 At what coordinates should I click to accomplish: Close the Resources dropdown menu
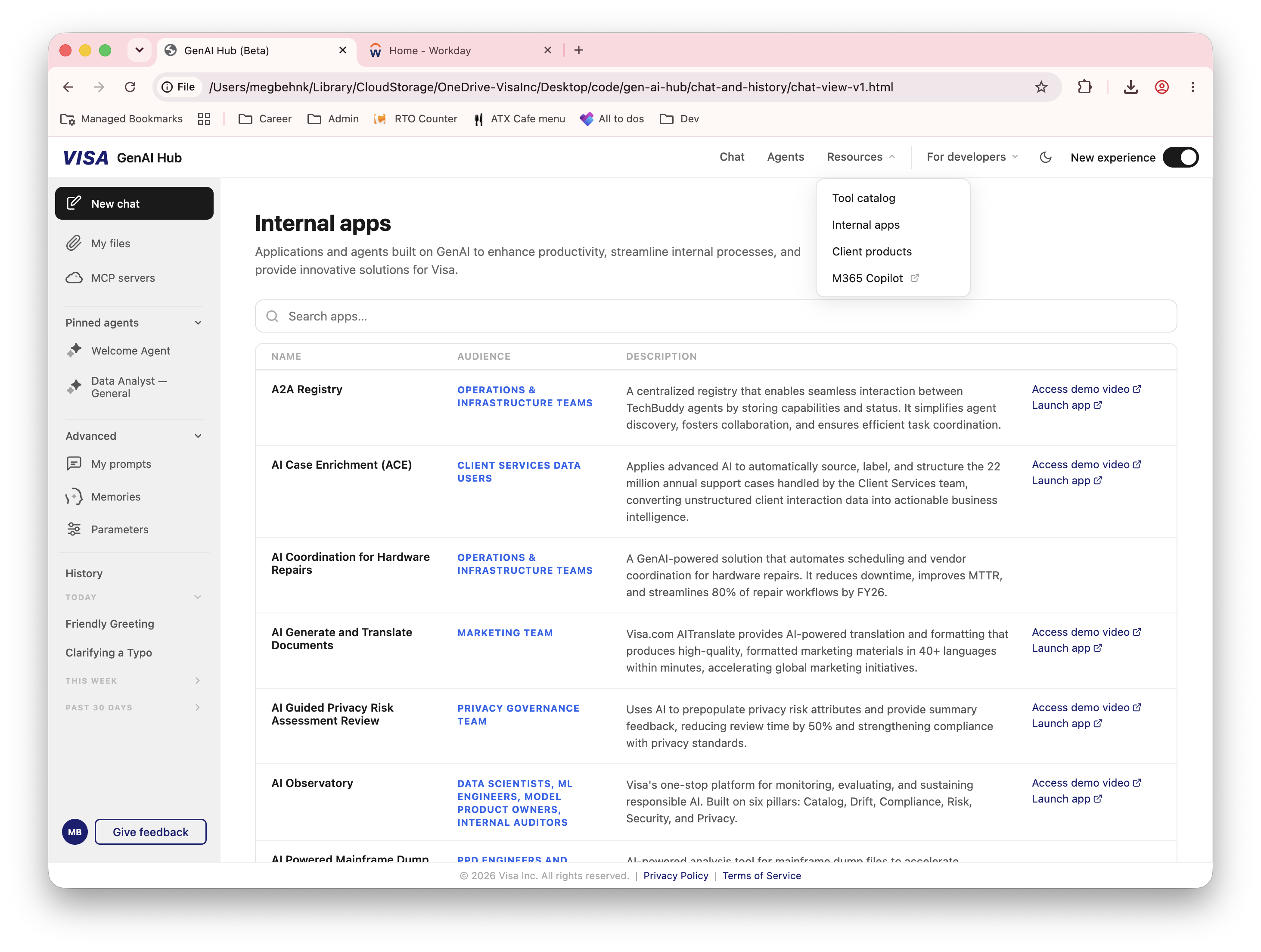click(x=861, y=157)
